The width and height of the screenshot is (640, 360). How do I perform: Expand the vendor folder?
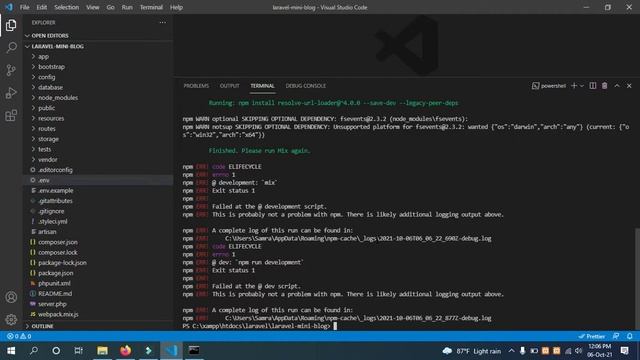98,160
